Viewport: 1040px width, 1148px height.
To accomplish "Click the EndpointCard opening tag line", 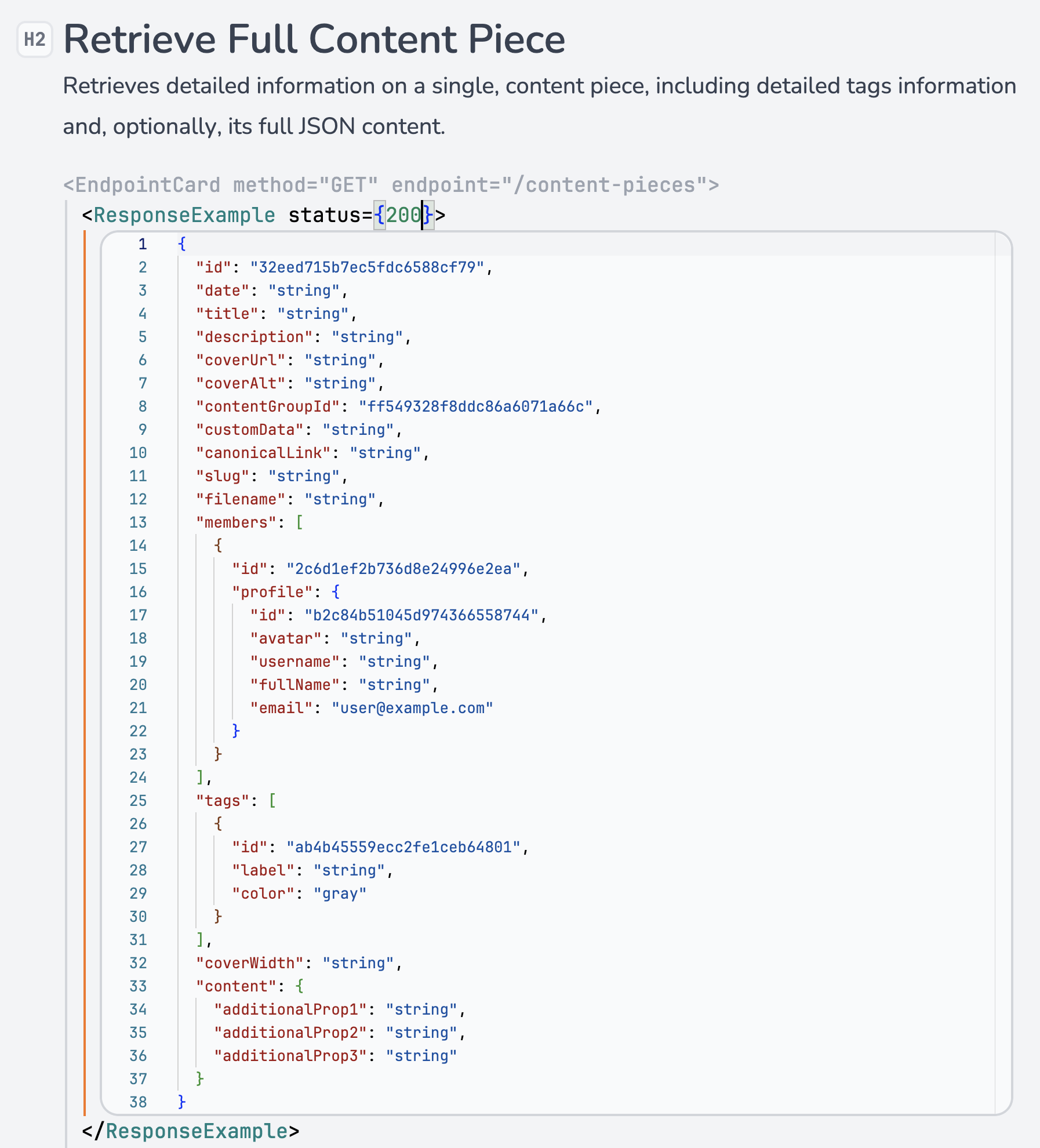I will [x=391, y=185].
